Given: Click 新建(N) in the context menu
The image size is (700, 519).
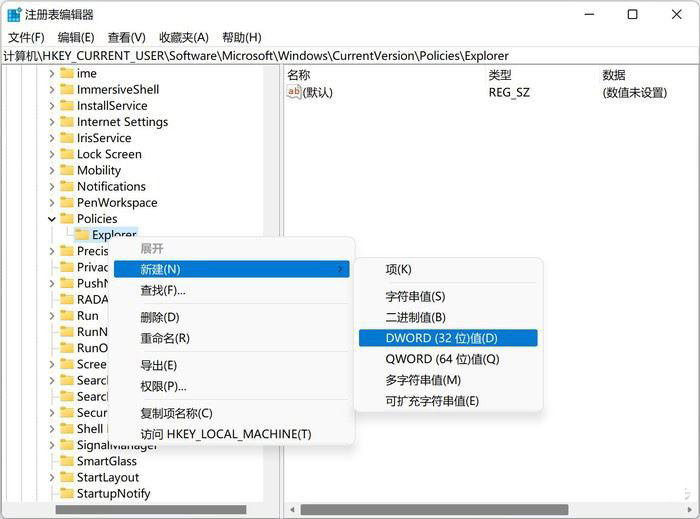Looking at the screenshot, I should click(231, 269).
